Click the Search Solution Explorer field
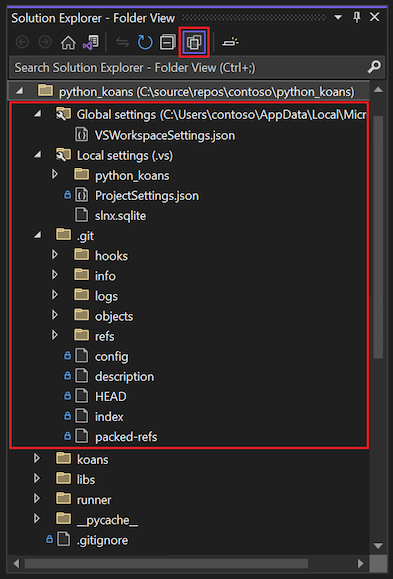The height and width of the screenshot is (579, 393). [x=188, y=68]
